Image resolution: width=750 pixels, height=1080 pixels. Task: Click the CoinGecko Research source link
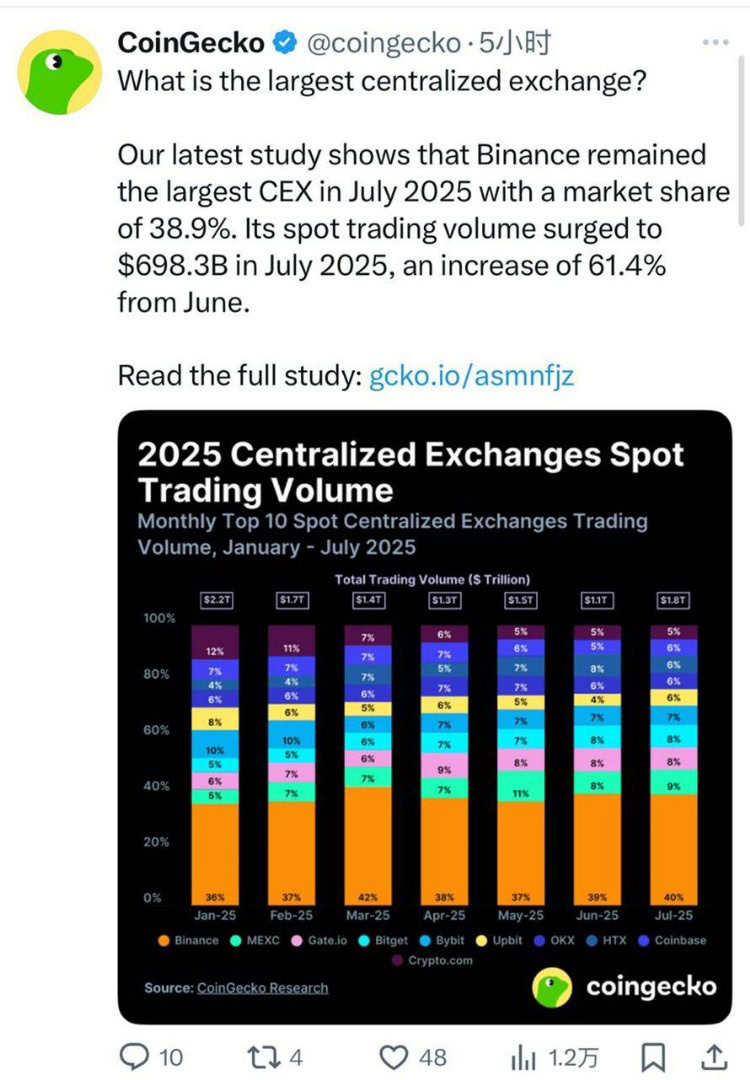click(x=262, y=988)
